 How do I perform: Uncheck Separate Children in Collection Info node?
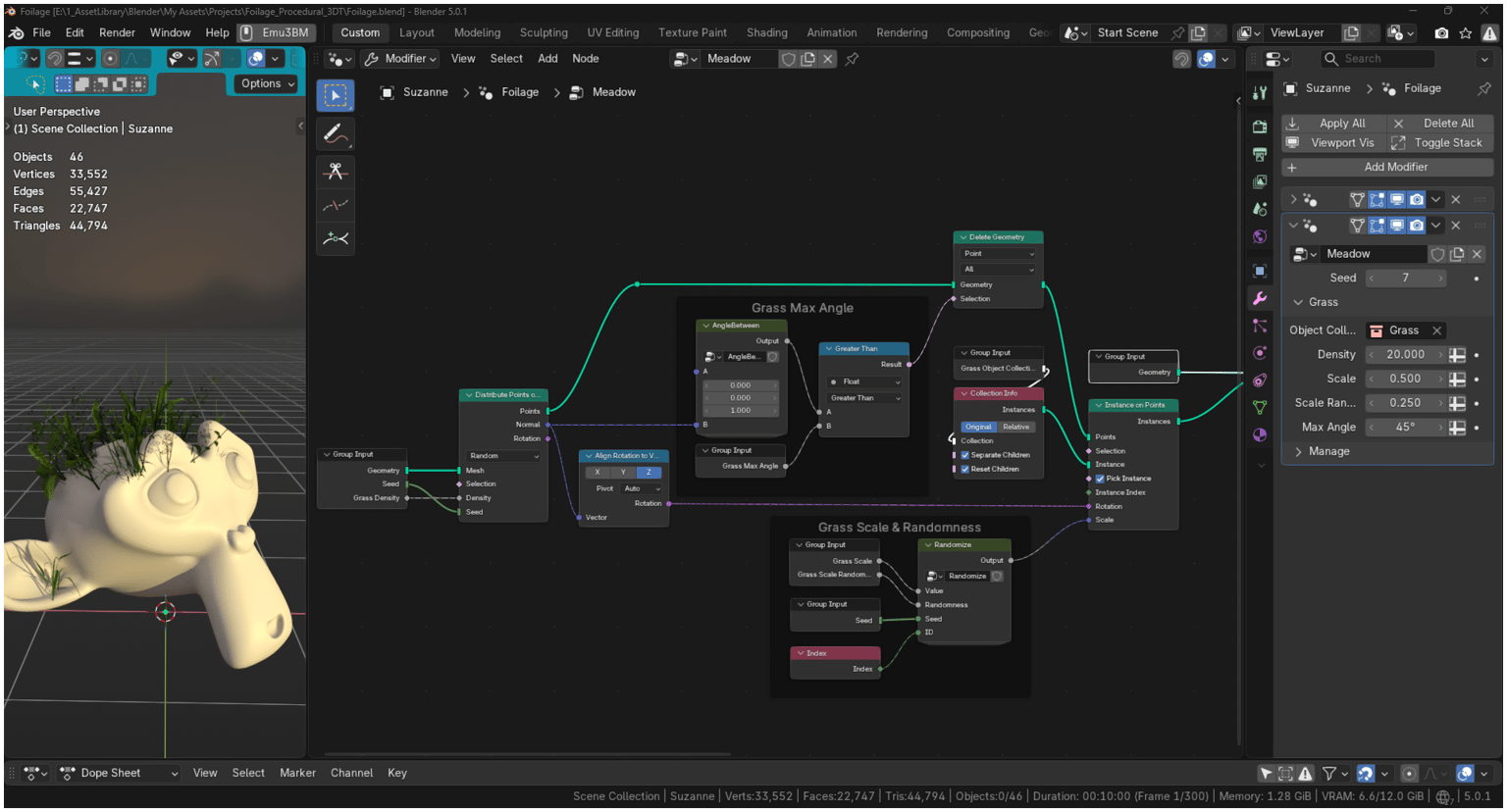coord(964,455)
